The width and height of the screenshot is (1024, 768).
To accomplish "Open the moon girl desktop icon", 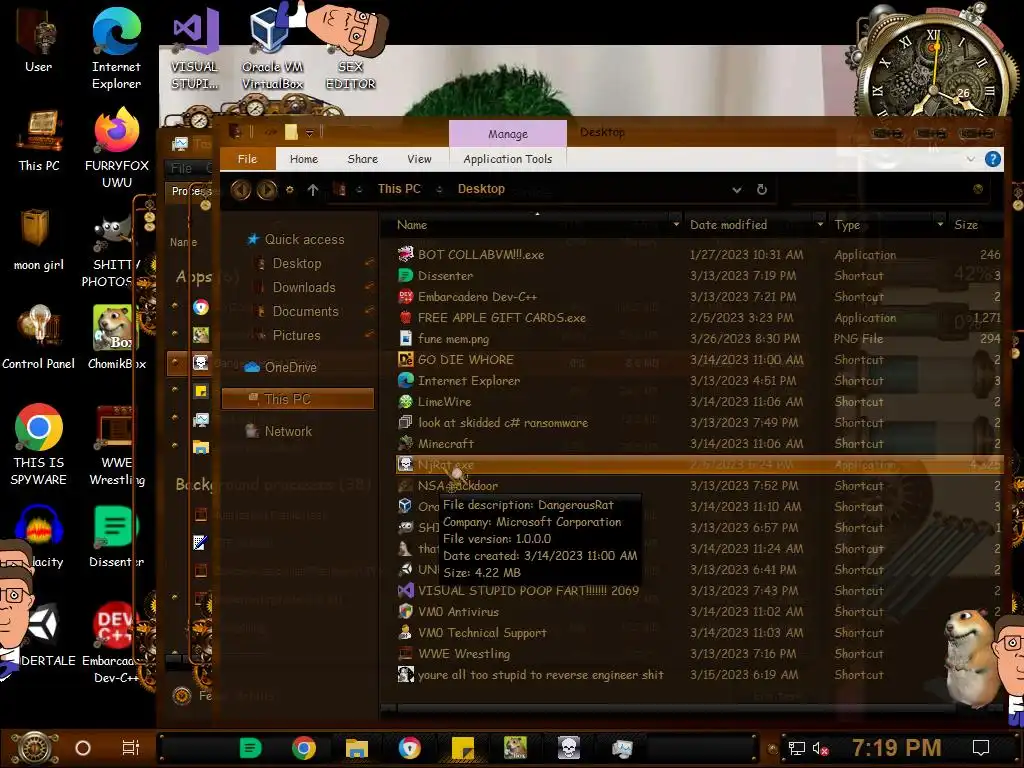I will click(x=39, y=240).
